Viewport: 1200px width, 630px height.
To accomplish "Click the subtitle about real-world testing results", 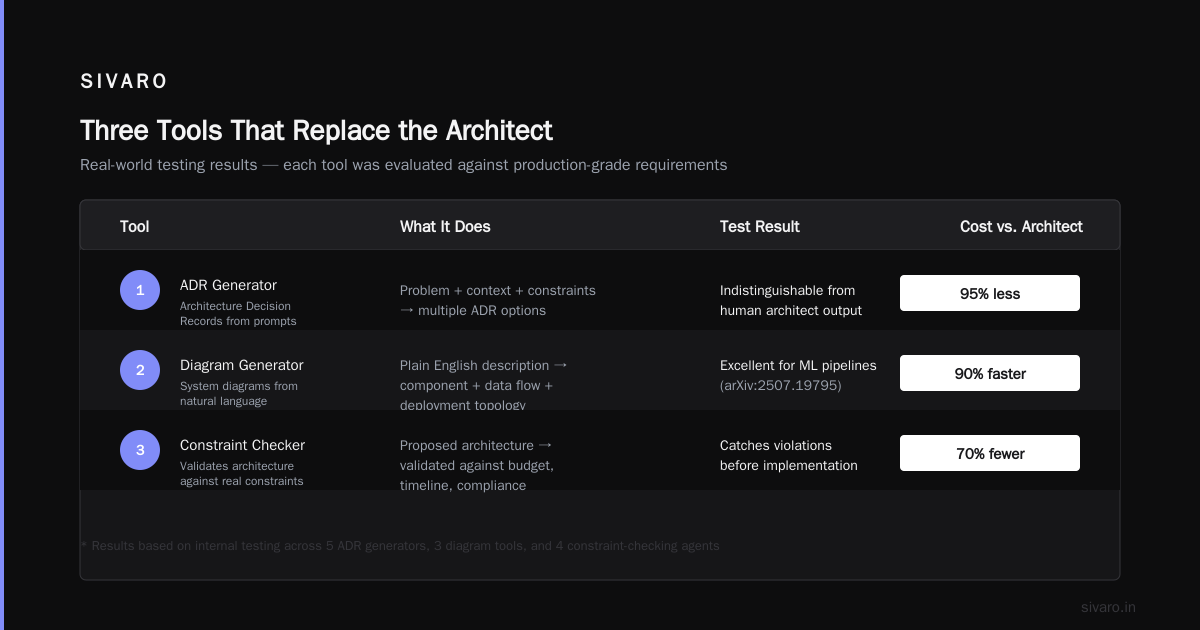I will pyautogui.click(x=403, y=165).
